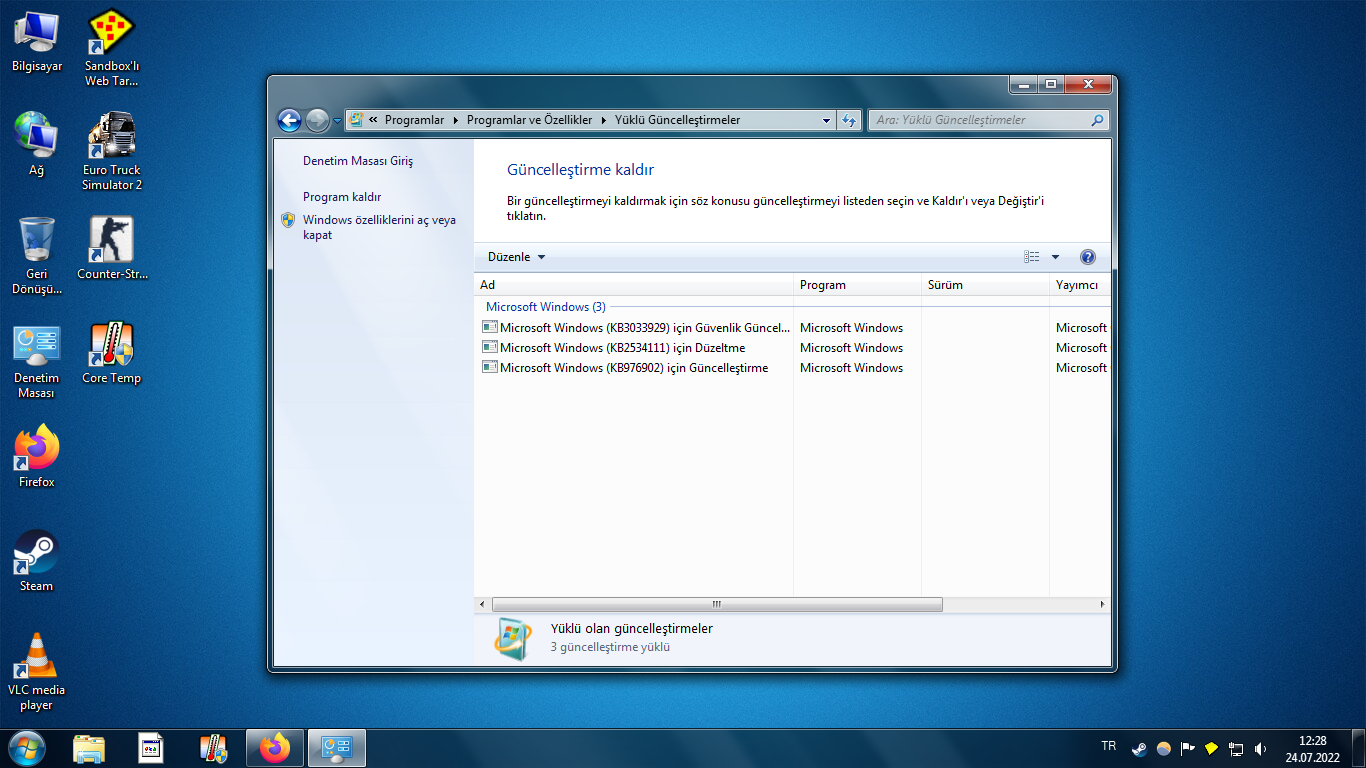1366x768 pixels.
Task: Select the KB2534111 için Düzeltme row
Action: 794,348
